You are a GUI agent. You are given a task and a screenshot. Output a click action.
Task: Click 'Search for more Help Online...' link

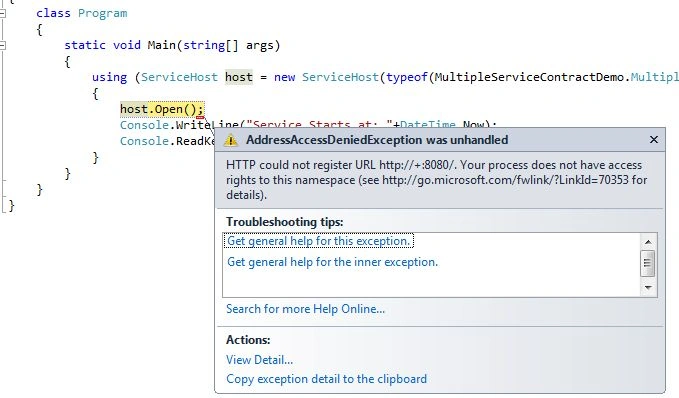[x=305, y=309]
